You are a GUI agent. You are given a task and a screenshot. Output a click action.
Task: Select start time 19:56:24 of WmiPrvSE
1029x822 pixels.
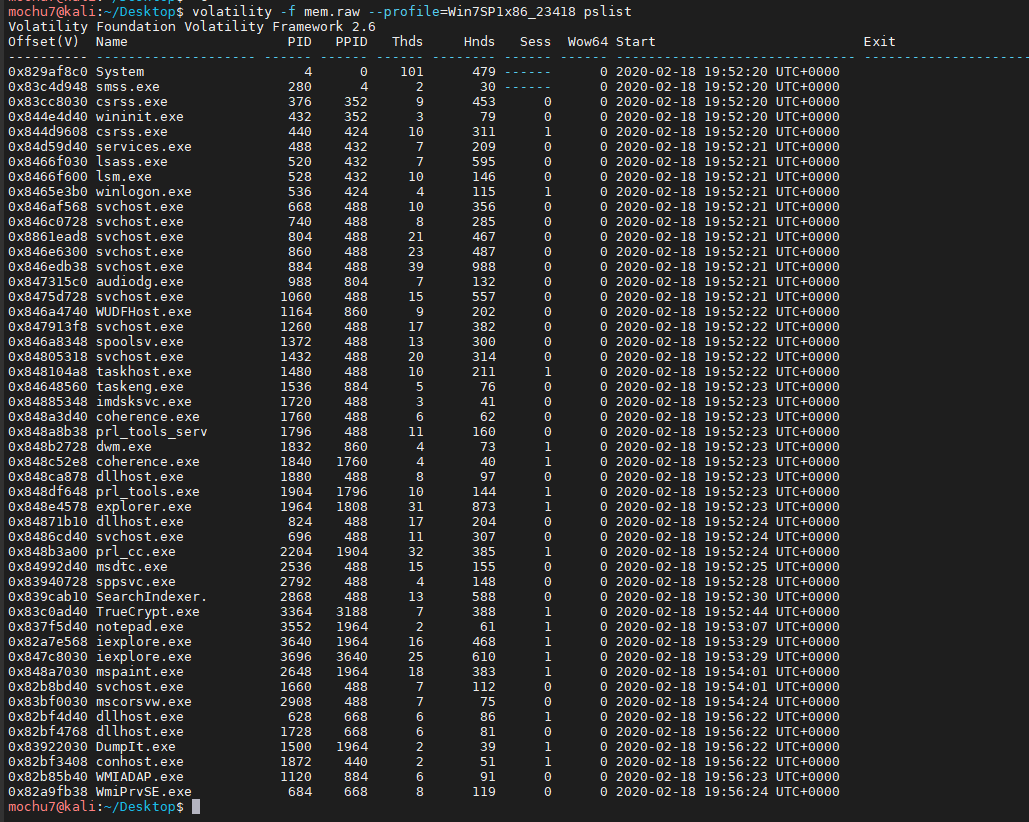[735, 792]
